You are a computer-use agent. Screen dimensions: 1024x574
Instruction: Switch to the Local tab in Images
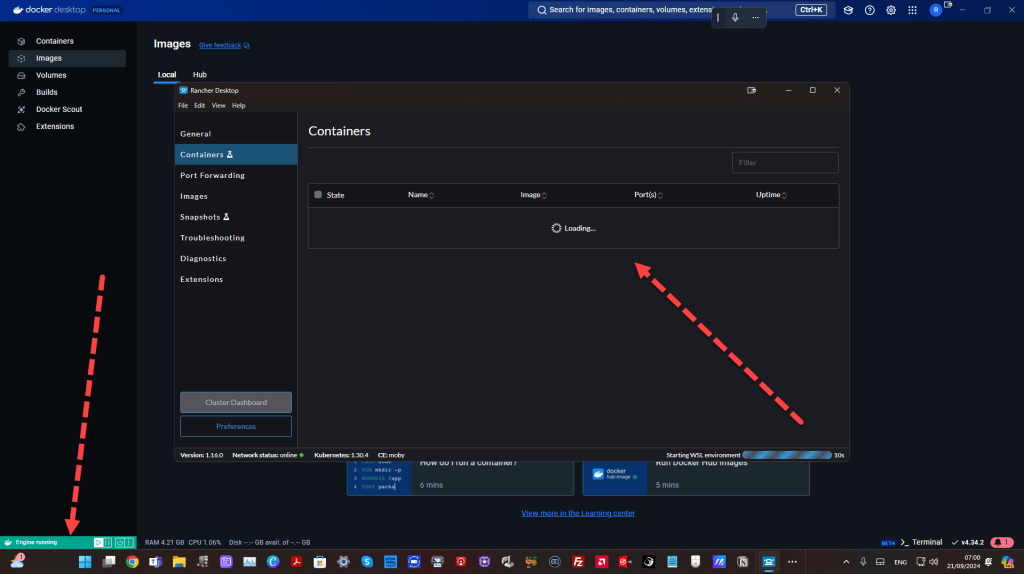pyautogui.click(x=167, y=74)
